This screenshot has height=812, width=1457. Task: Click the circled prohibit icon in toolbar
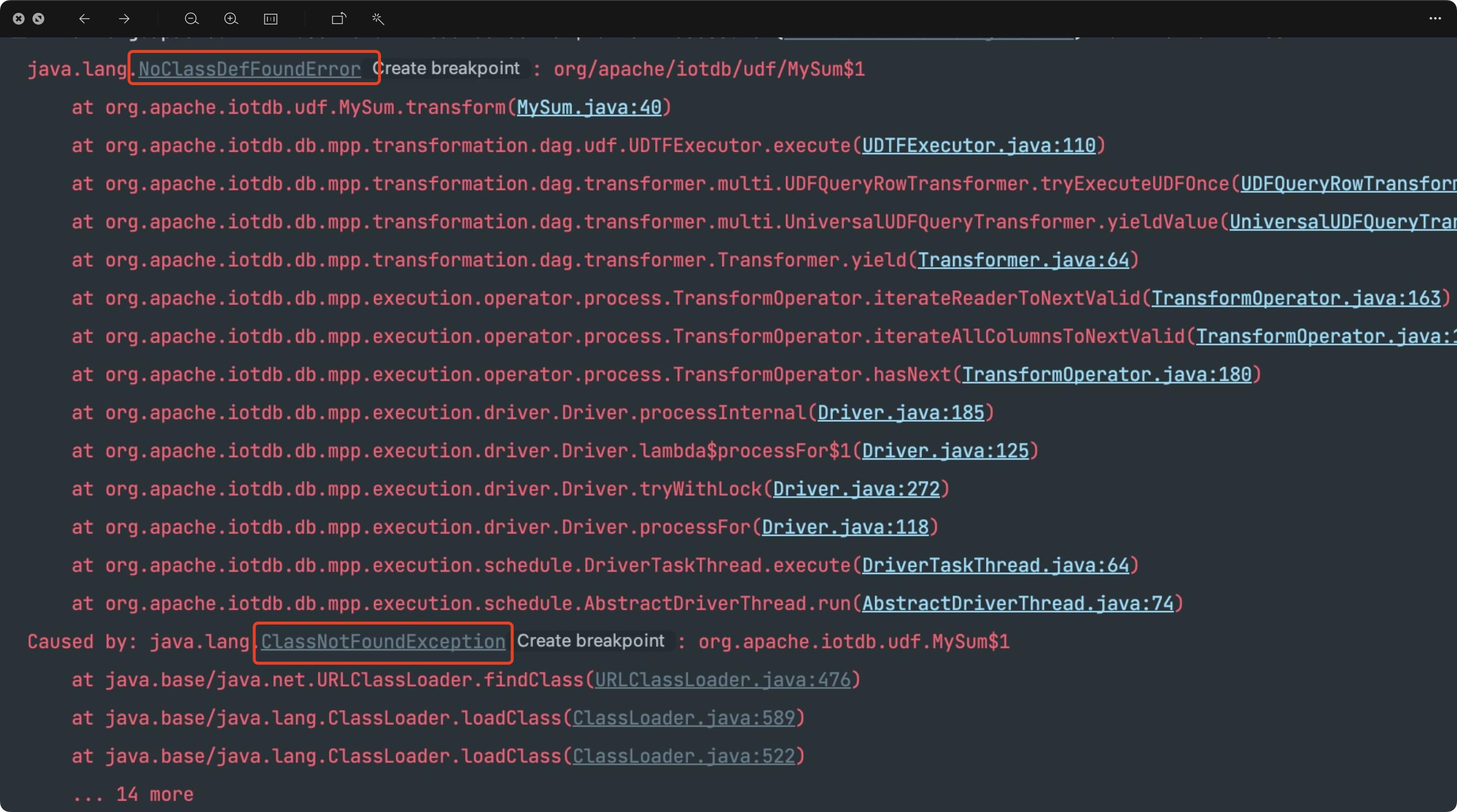pos(39,18)
